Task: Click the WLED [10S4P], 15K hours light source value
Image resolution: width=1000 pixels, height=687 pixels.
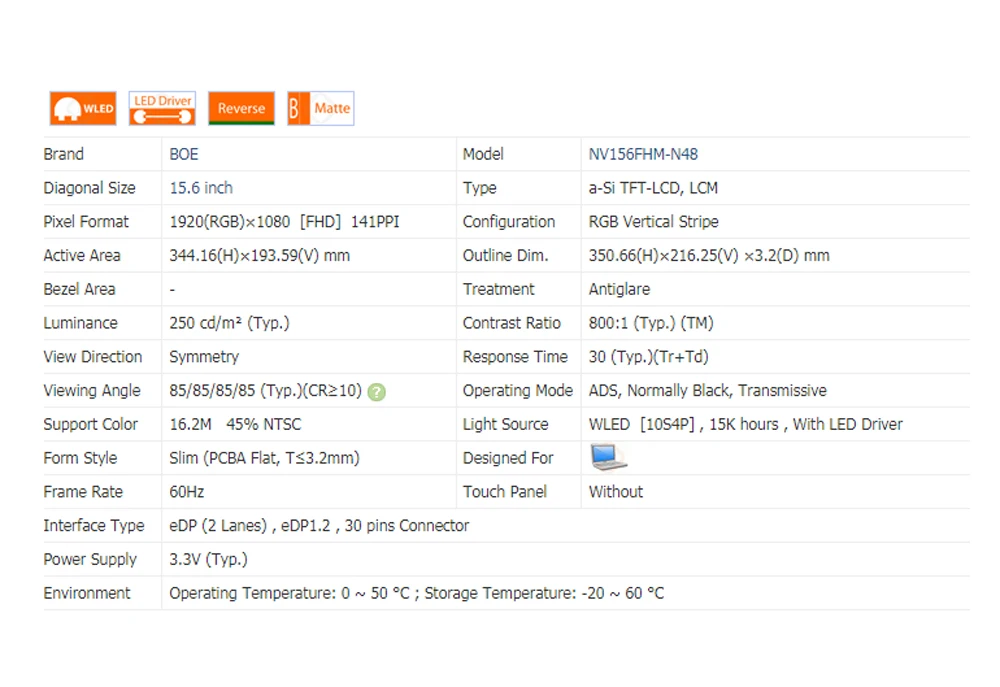Action: tap(746, 425)
